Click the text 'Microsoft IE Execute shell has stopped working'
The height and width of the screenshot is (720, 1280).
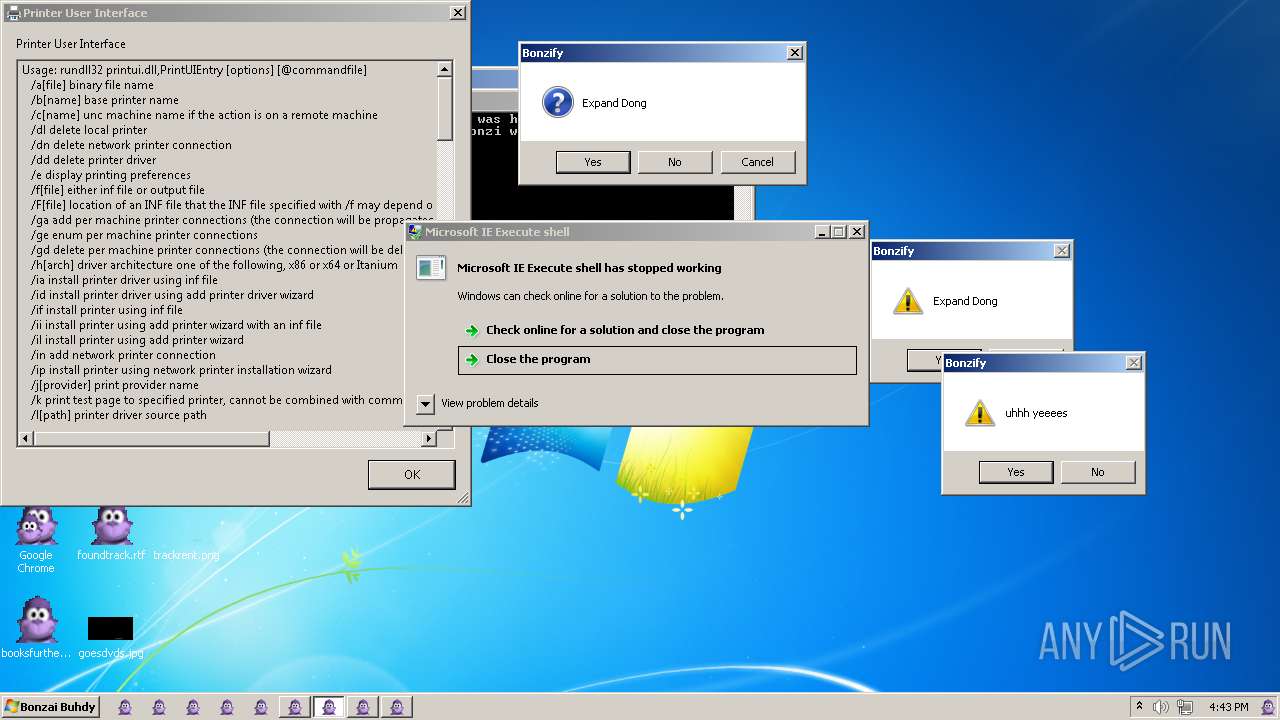tap(589, 268)
